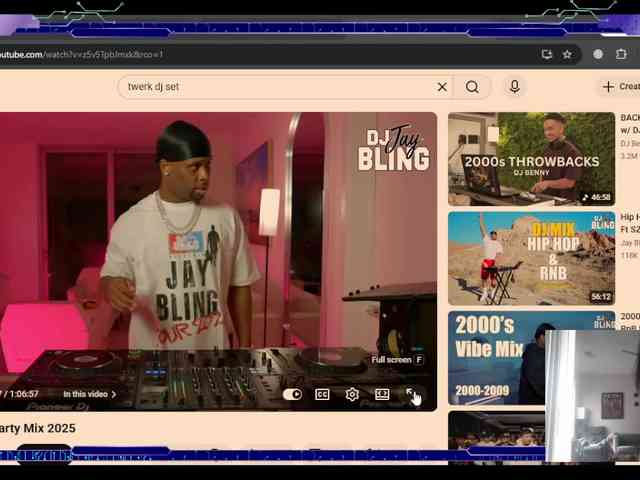Screen dimensions: 640x480
Task: Start voice search with microphone
Action: [515, 87]
